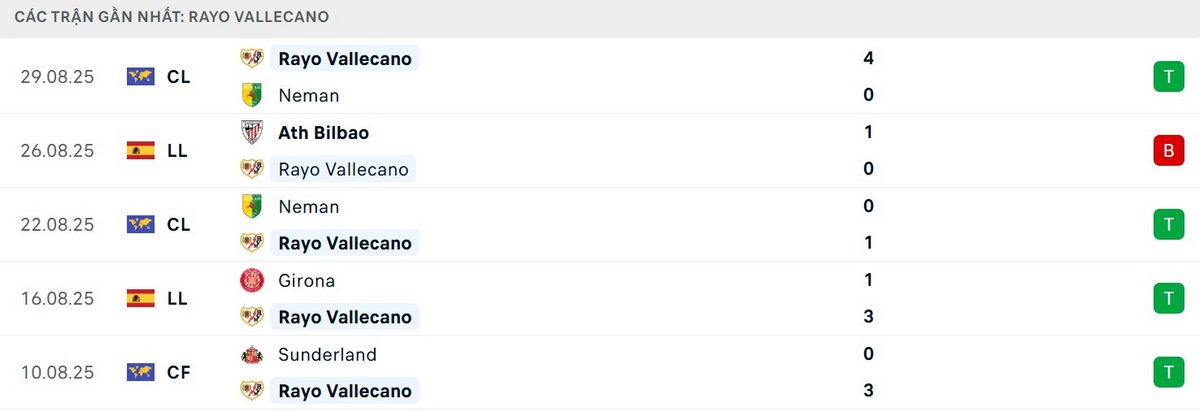
Task: Click the Spain flag on the 16.08.25 row
Action: coord(140,298)
